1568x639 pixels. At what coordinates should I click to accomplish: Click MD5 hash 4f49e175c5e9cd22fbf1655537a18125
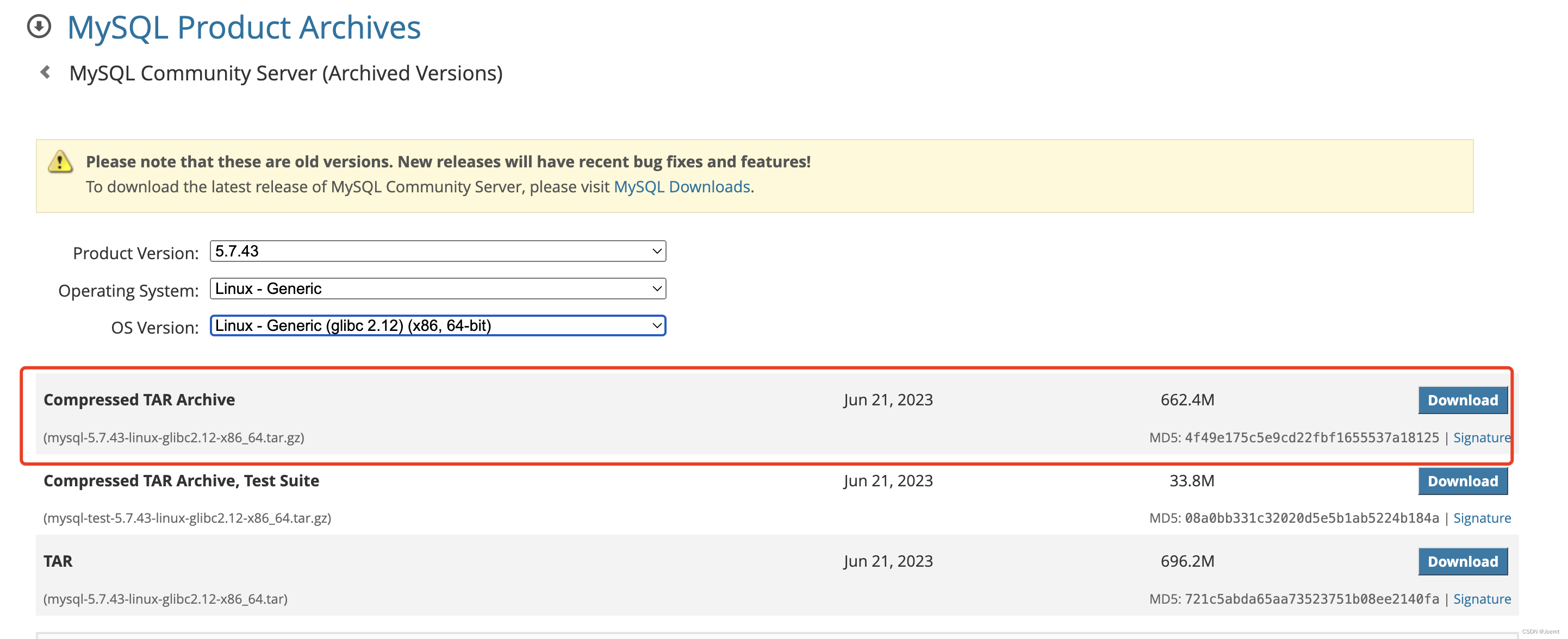coord(1312,437)
